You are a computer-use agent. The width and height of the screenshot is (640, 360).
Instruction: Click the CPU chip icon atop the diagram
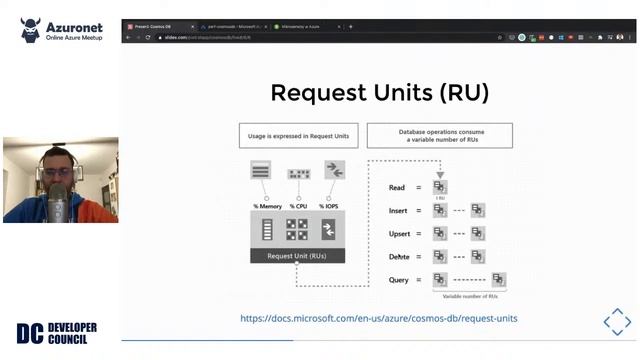(299, 174)
